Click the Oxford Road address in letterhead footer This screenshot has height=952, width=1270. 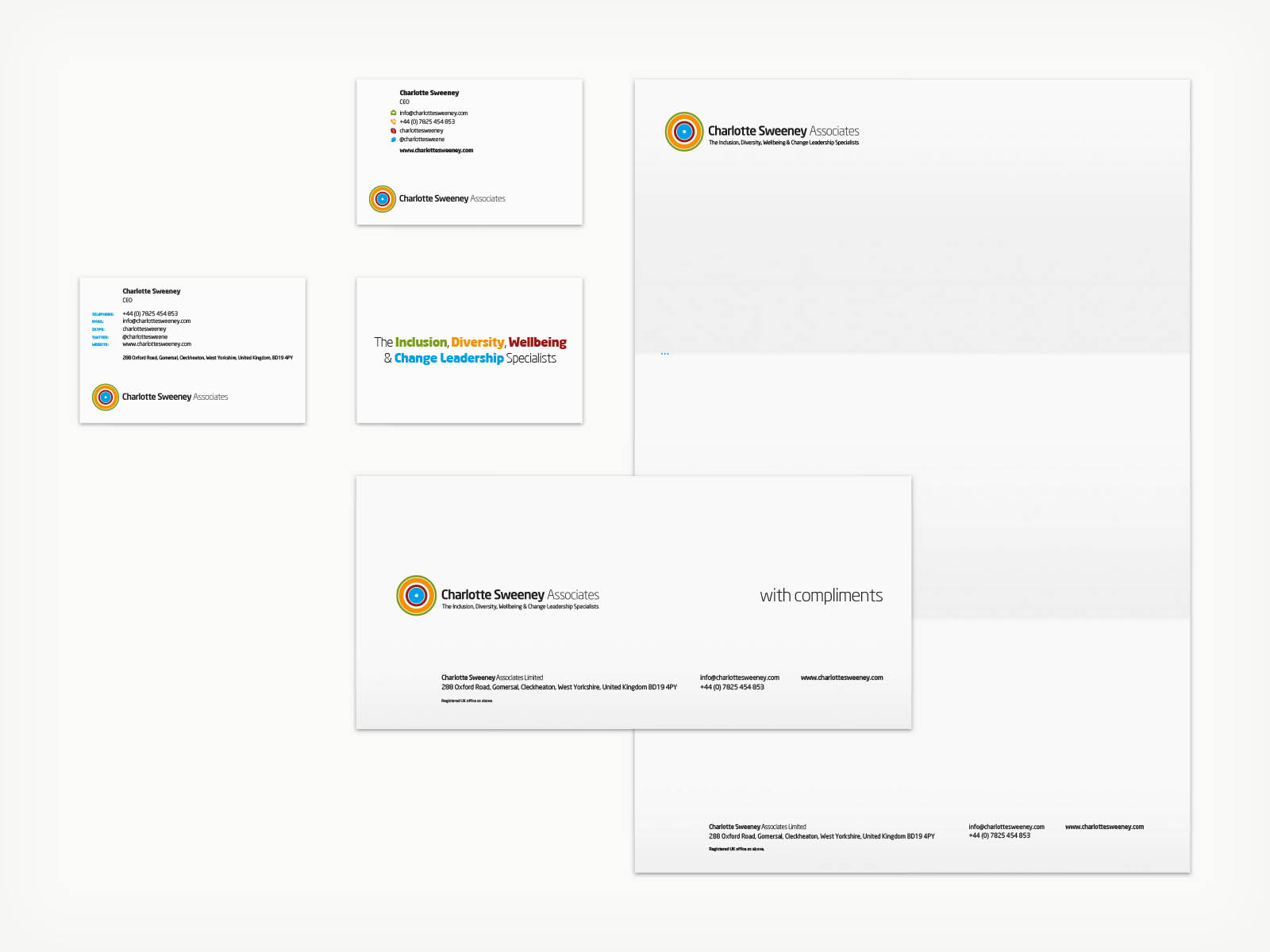pyautogui.click(x=822, y=837)
